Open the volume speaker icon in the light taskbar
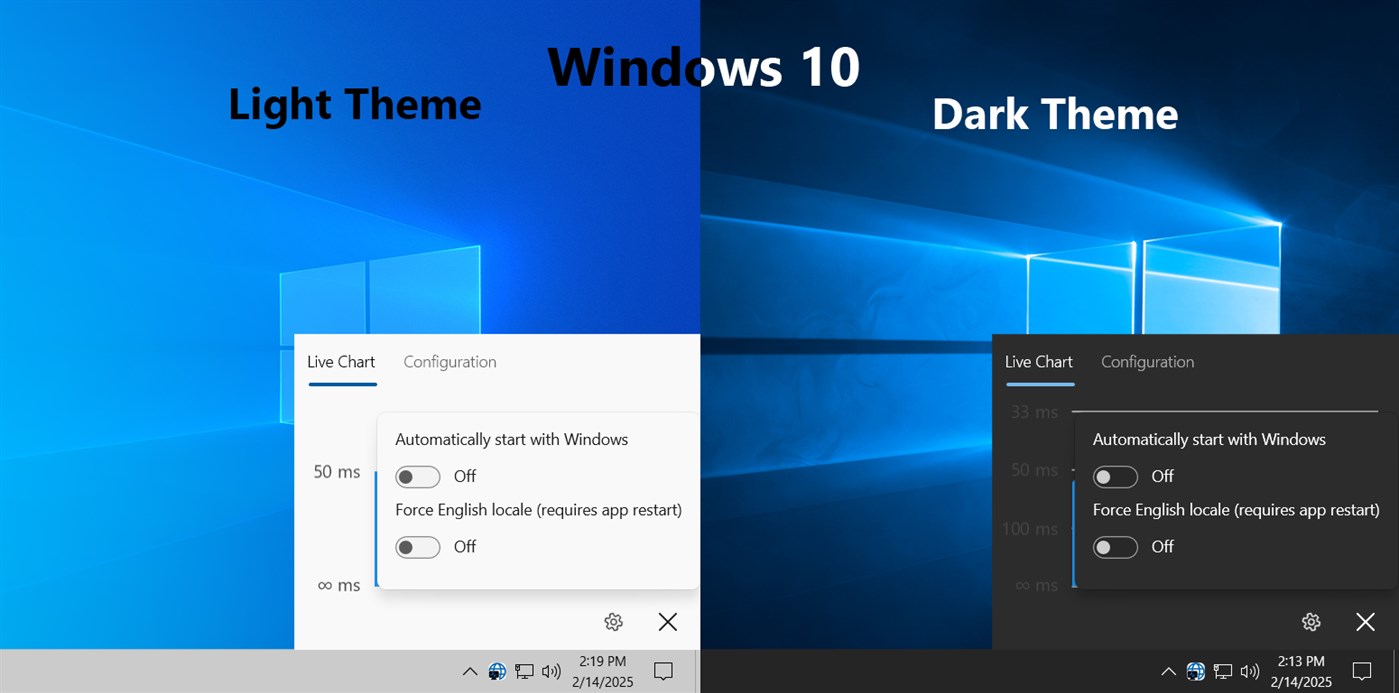This screenshot has height=693, width=1399. pos(549,671)
